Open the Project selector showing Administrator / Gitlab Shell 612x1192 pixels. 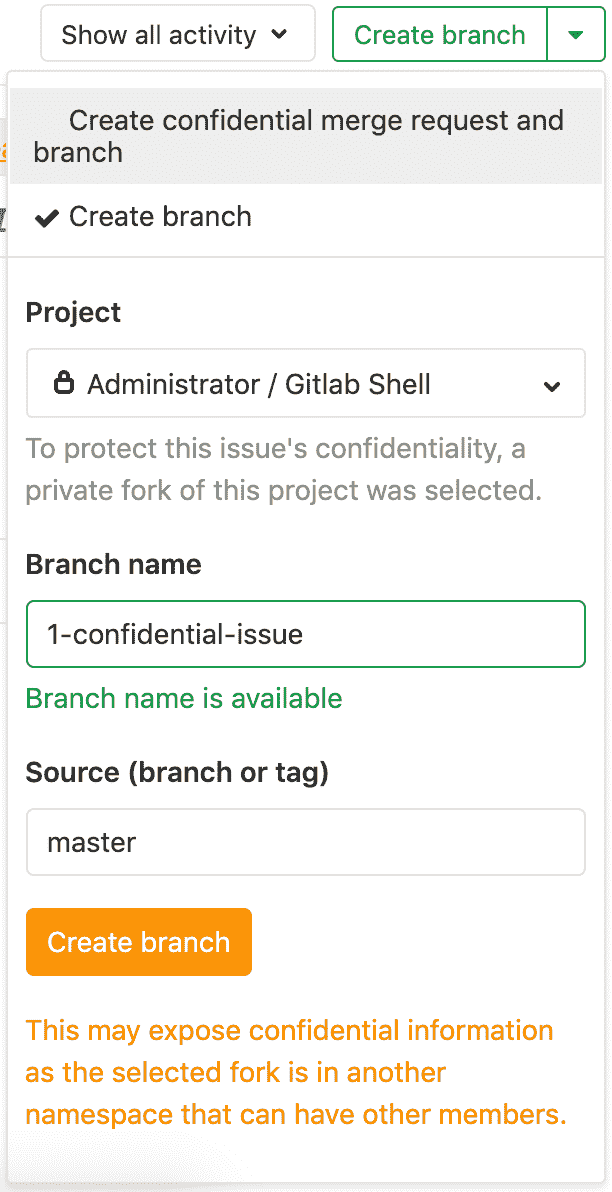(306, 383)
